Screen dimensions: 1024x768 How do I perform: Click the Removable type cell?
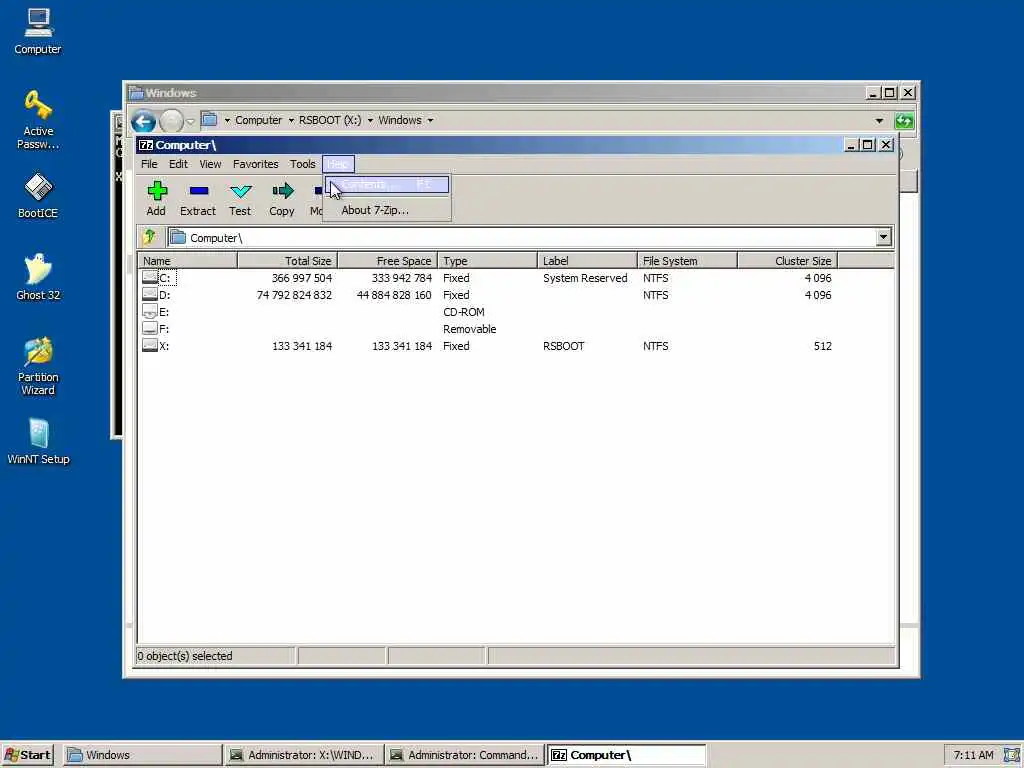(470, 328)
